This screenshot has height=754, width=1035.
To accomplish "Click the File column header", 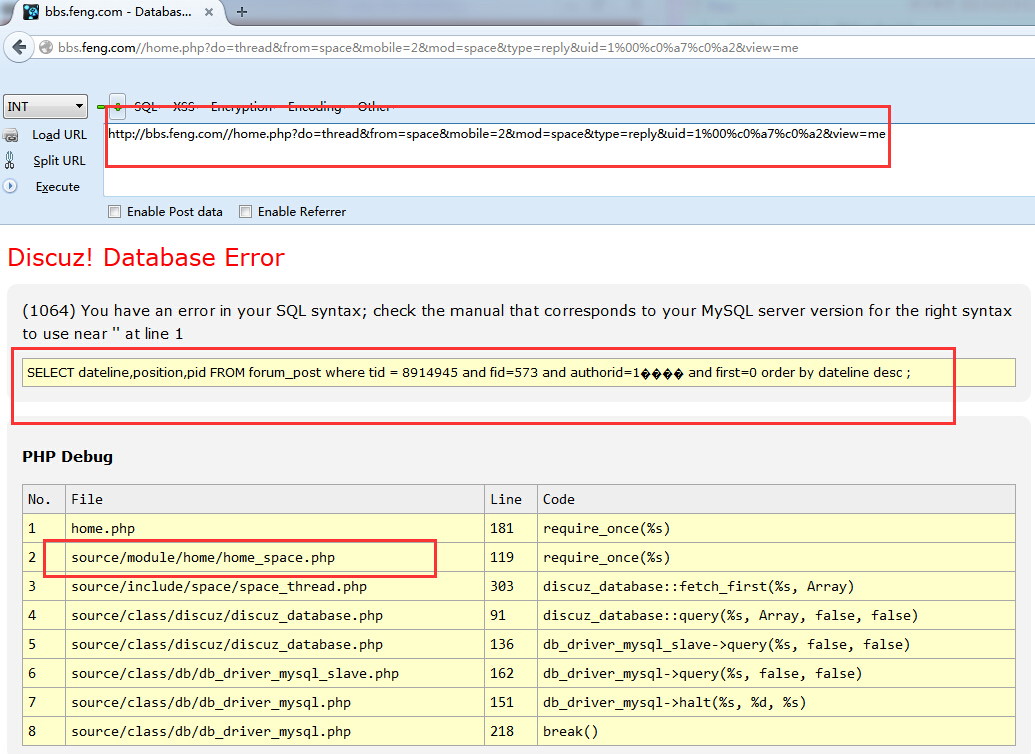I will [x=275, y=499].
